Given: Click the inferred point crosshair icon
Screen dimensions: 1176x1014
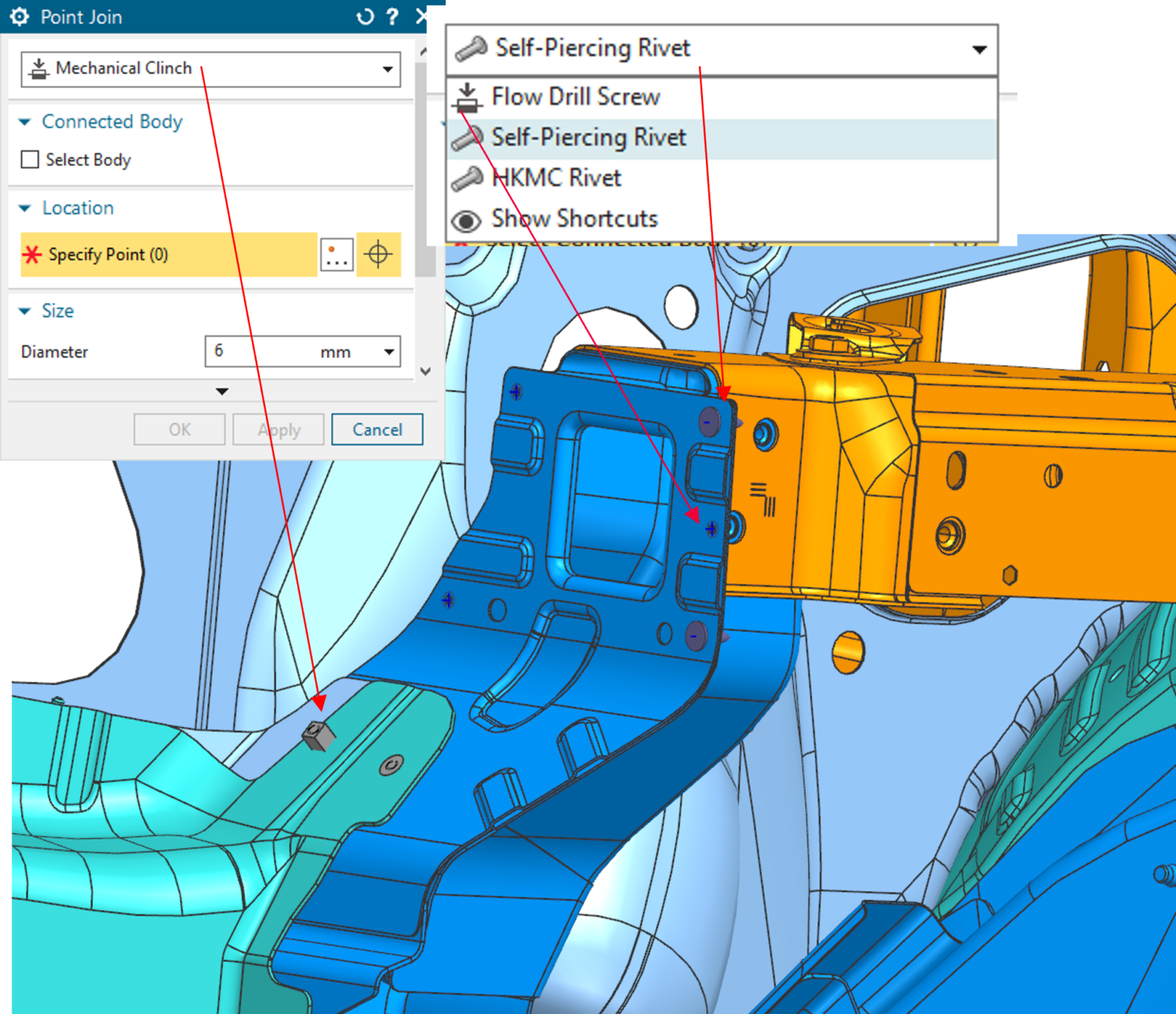Looking at the screenshot, I should (x=378, y=254).
